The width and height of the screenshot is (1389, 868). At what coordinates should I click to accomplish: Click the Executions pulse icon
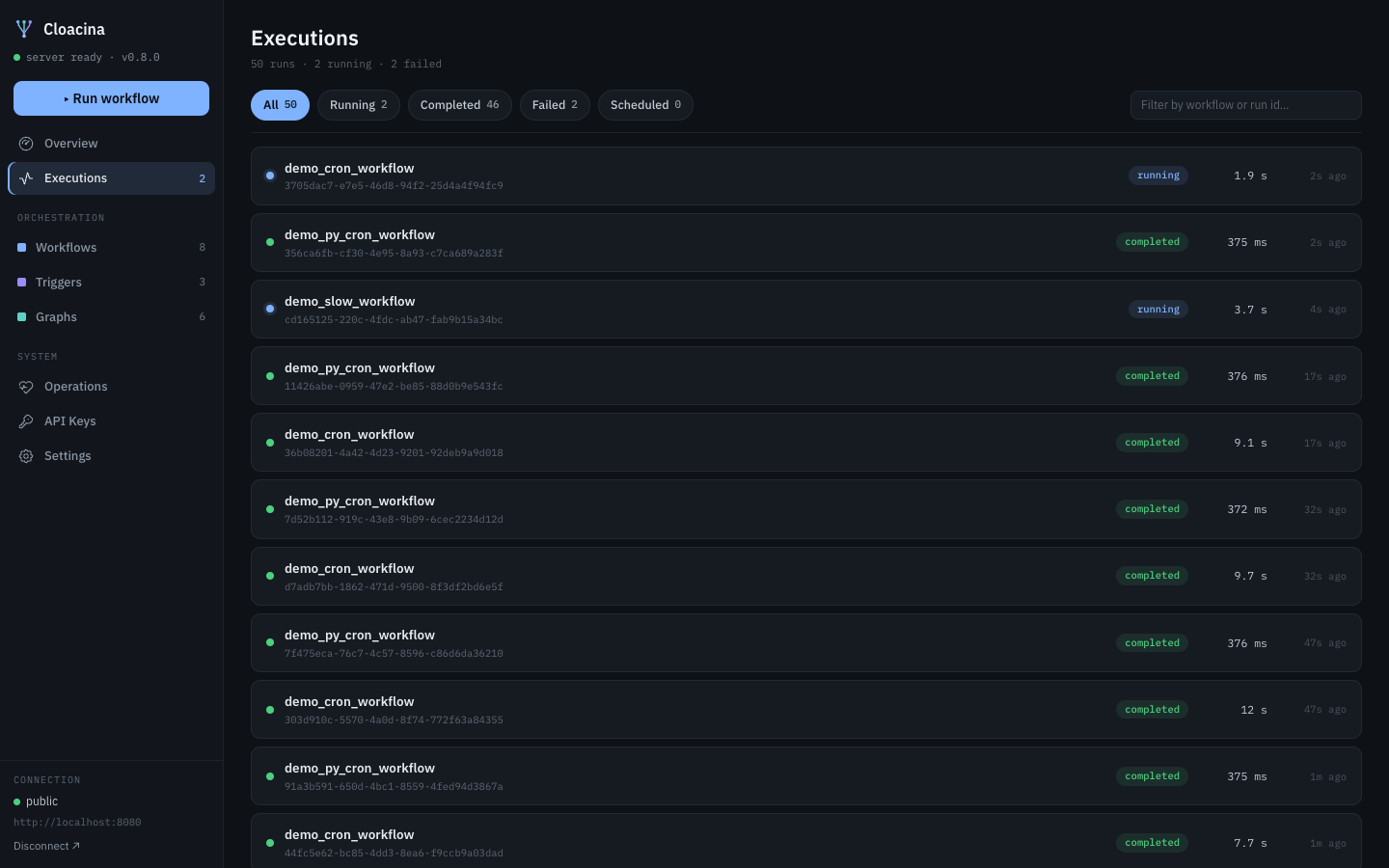[26, 178]
